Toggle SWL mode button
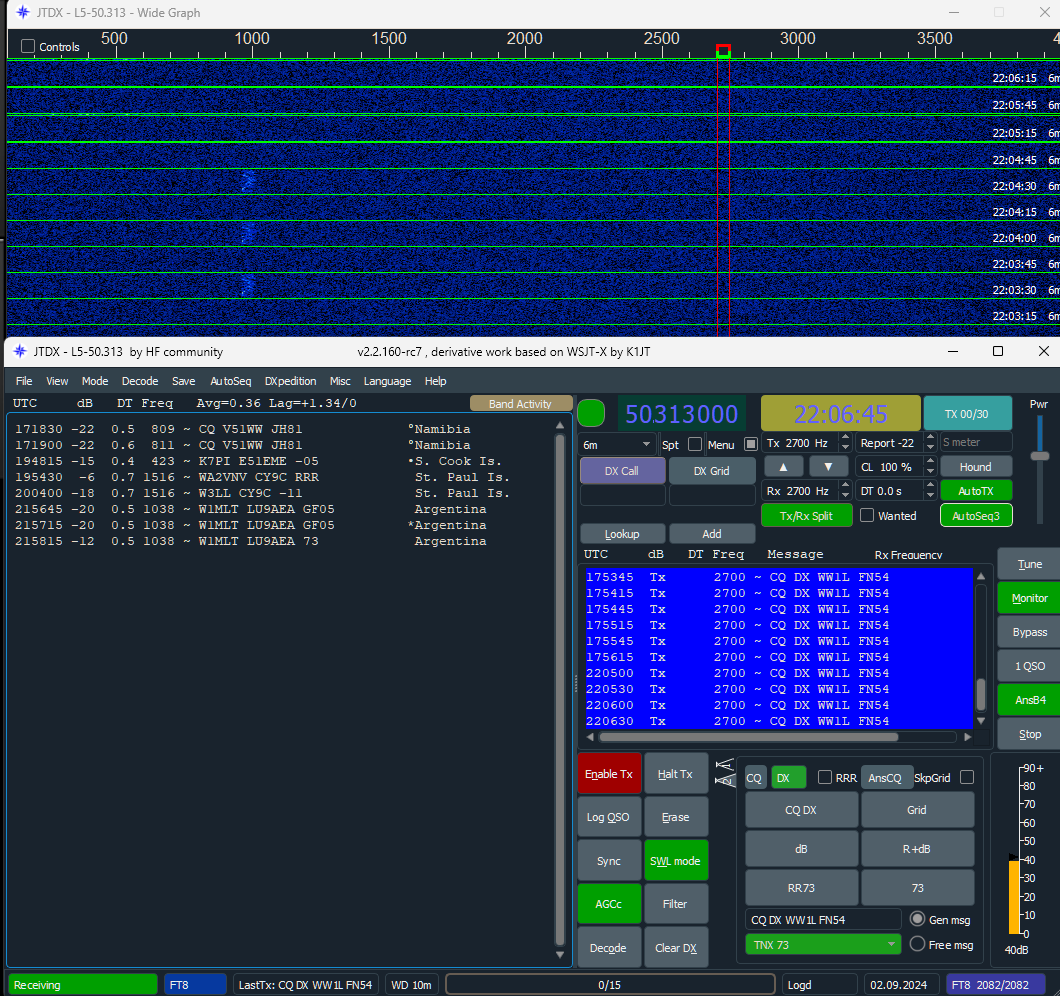 (x=675, y=861)
